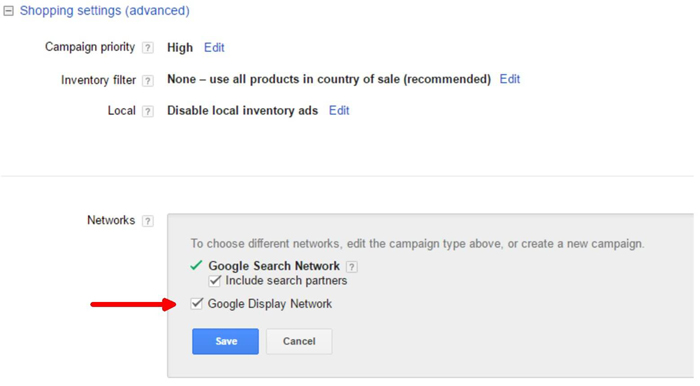
Task: Open help icon beside Inventory filter
Action: pos(148,81)
